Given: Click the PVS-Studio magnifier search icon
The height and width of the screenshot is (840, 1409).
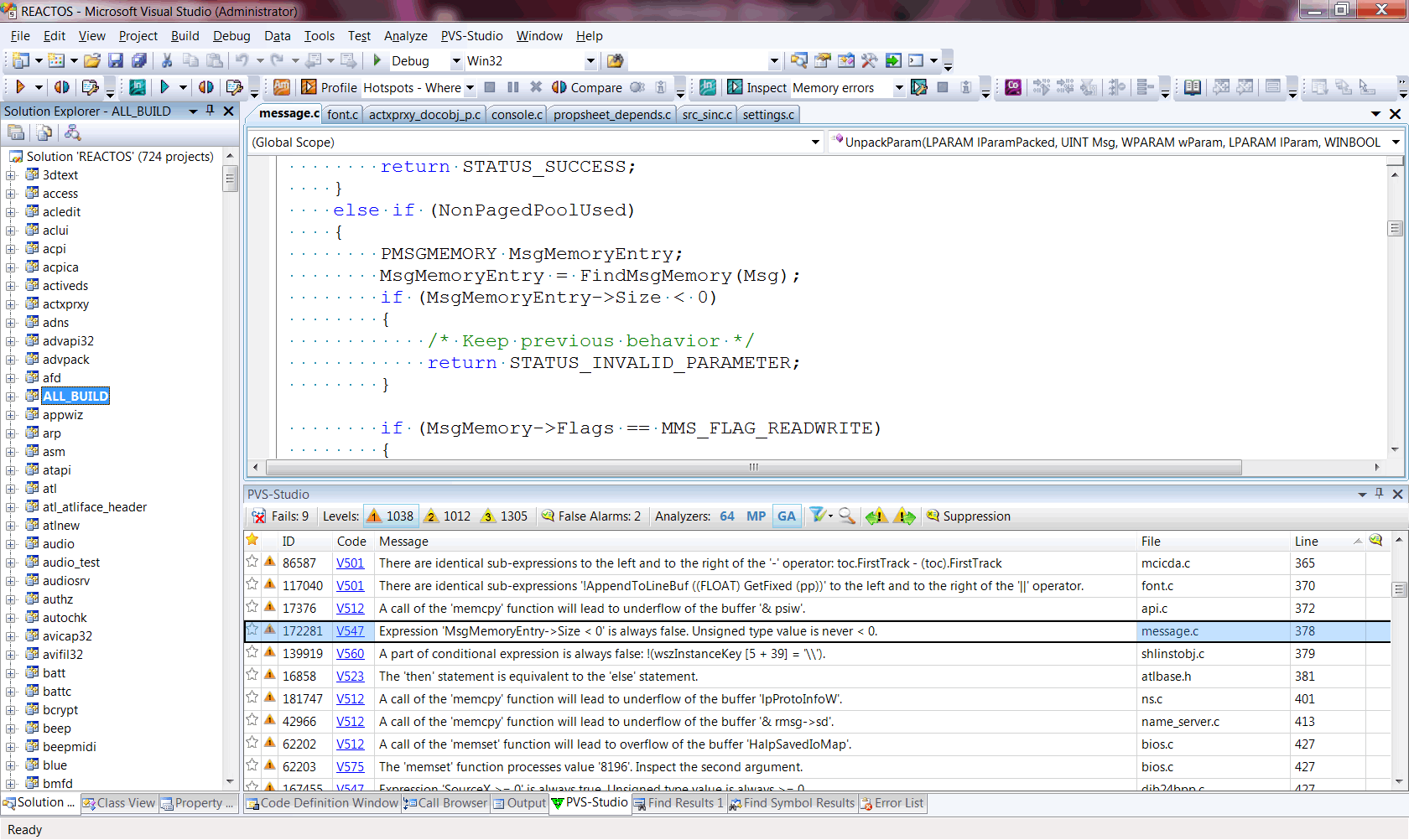Looking at the screenshot, I should pyautogui.click(x=847, y=516).
